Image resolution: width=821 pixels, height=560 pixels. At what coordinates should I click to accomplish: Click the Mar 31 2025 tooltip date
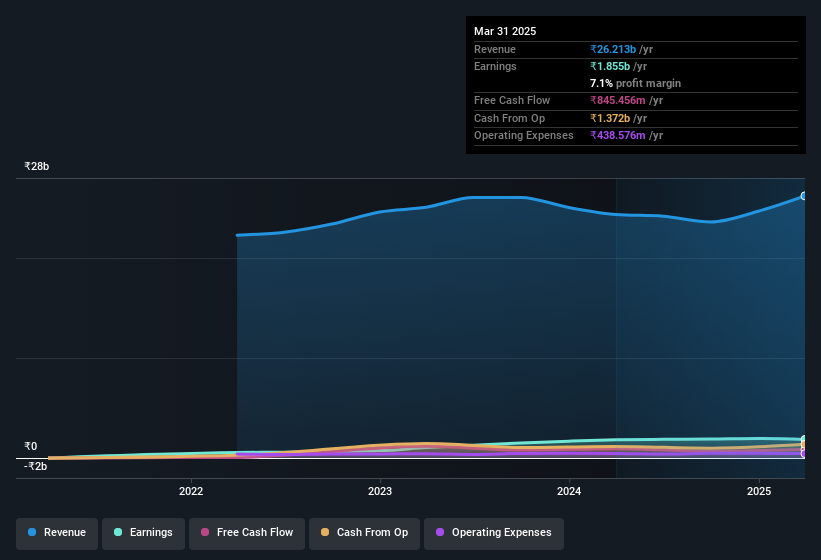click(x=505, y=31)
